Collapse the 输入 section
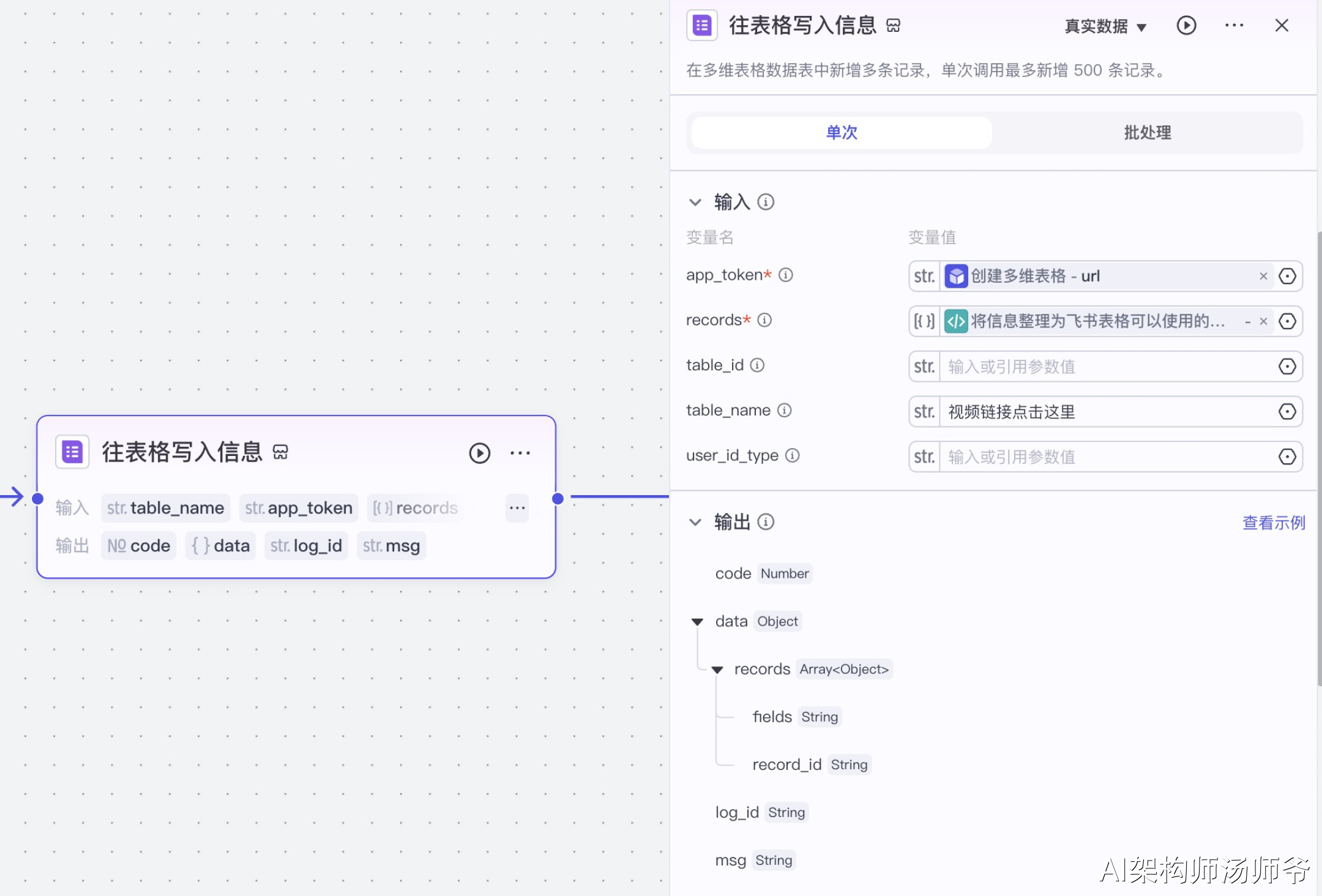 click(695, 202)
